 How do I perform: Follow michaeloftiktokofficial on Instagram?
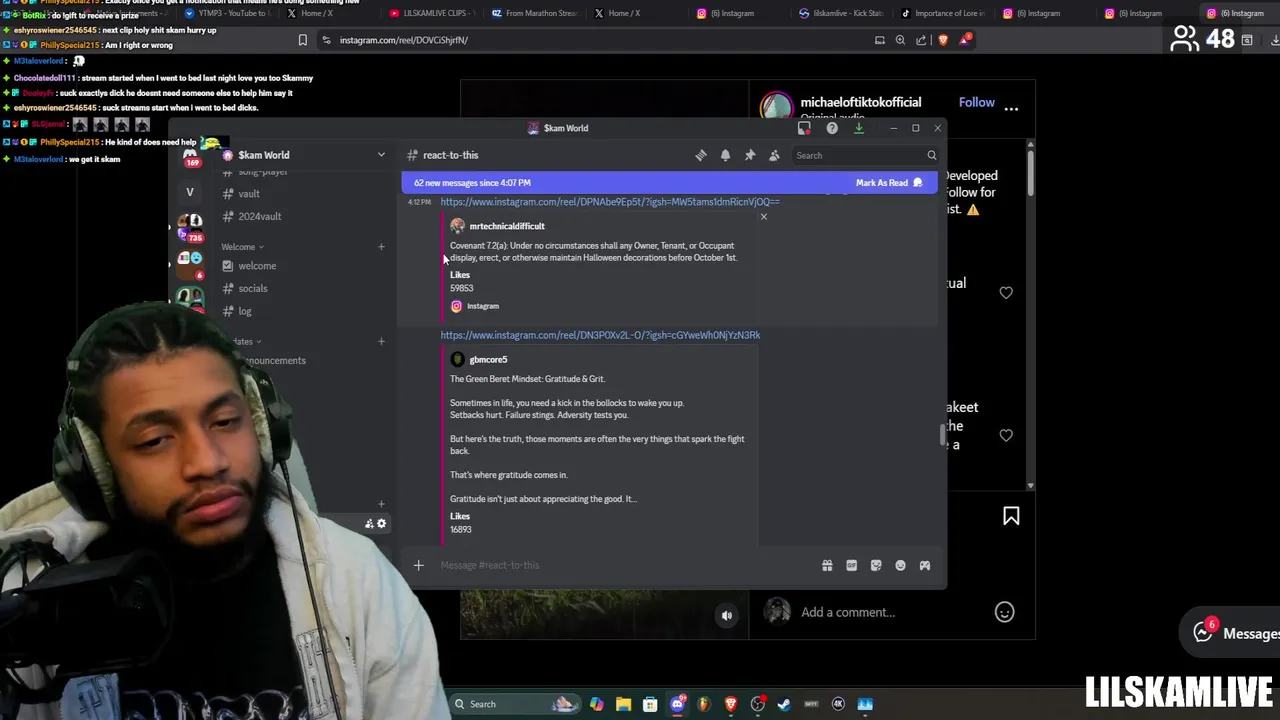click(x=977, y=102)
